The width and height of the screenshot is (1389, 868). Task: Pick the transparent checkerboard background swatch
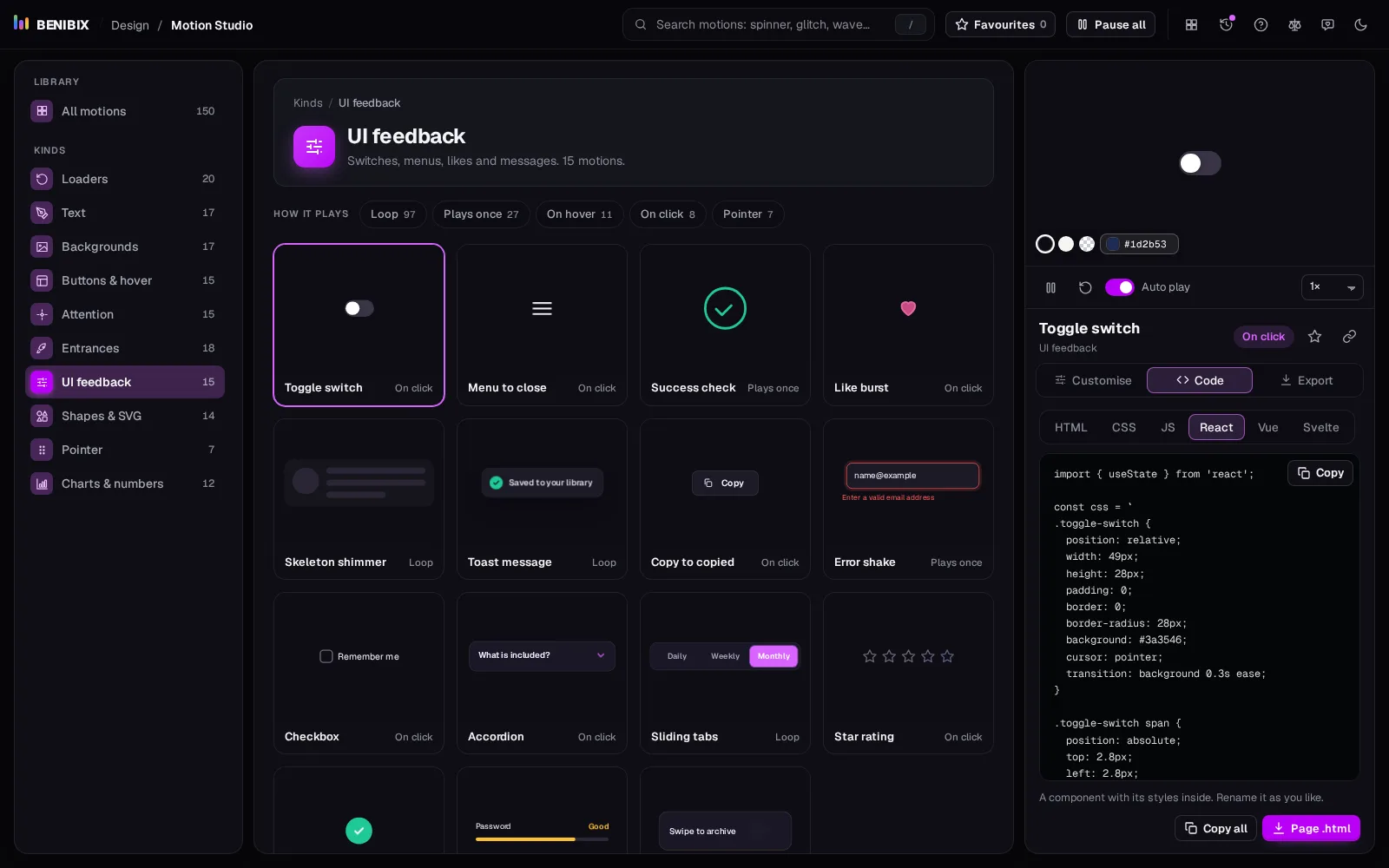1087,244
